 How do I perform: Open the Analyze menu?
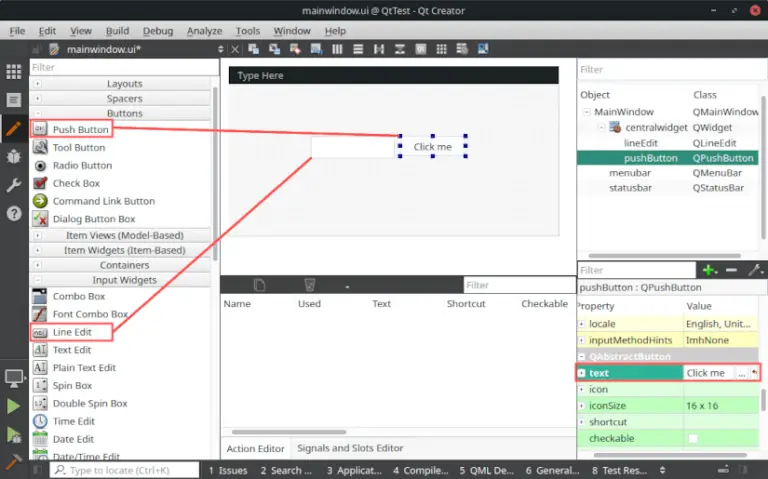204,31
